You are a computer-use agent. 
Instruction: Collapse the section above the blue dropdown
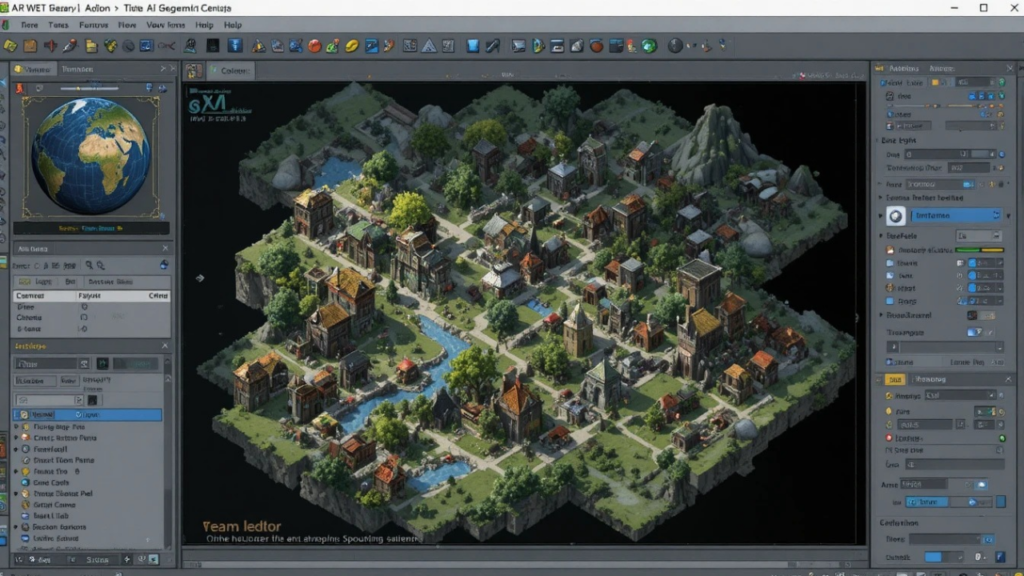coord(880,198)
